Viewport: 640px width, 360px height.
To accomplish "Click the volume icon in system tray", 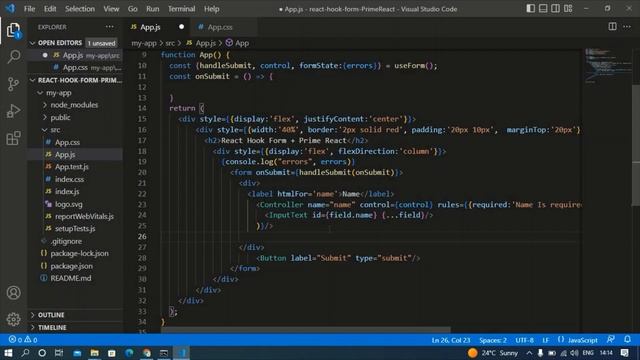I will pos(574,353).
